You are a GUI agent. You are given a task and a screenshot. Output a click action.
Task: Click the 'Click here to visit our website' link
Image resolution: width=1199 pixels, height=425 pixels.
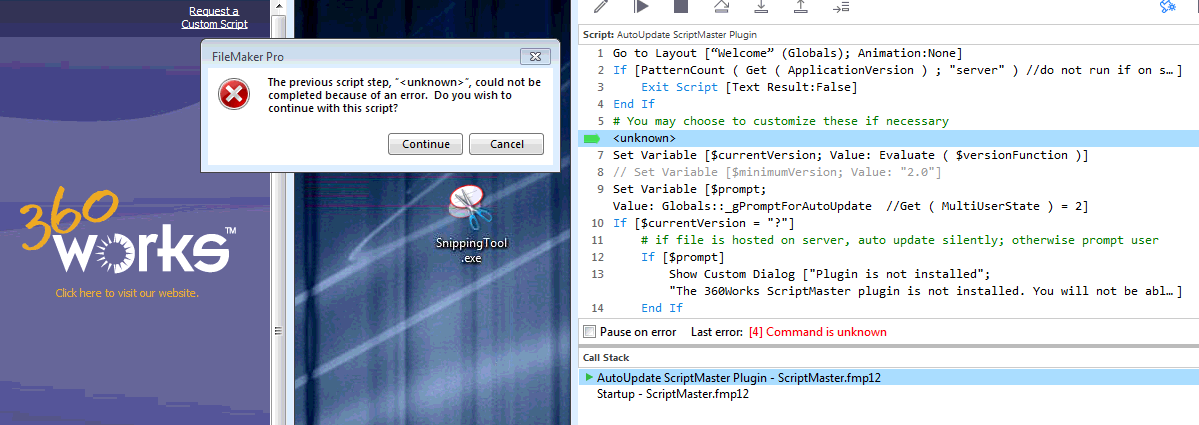[x=127, y=293]
